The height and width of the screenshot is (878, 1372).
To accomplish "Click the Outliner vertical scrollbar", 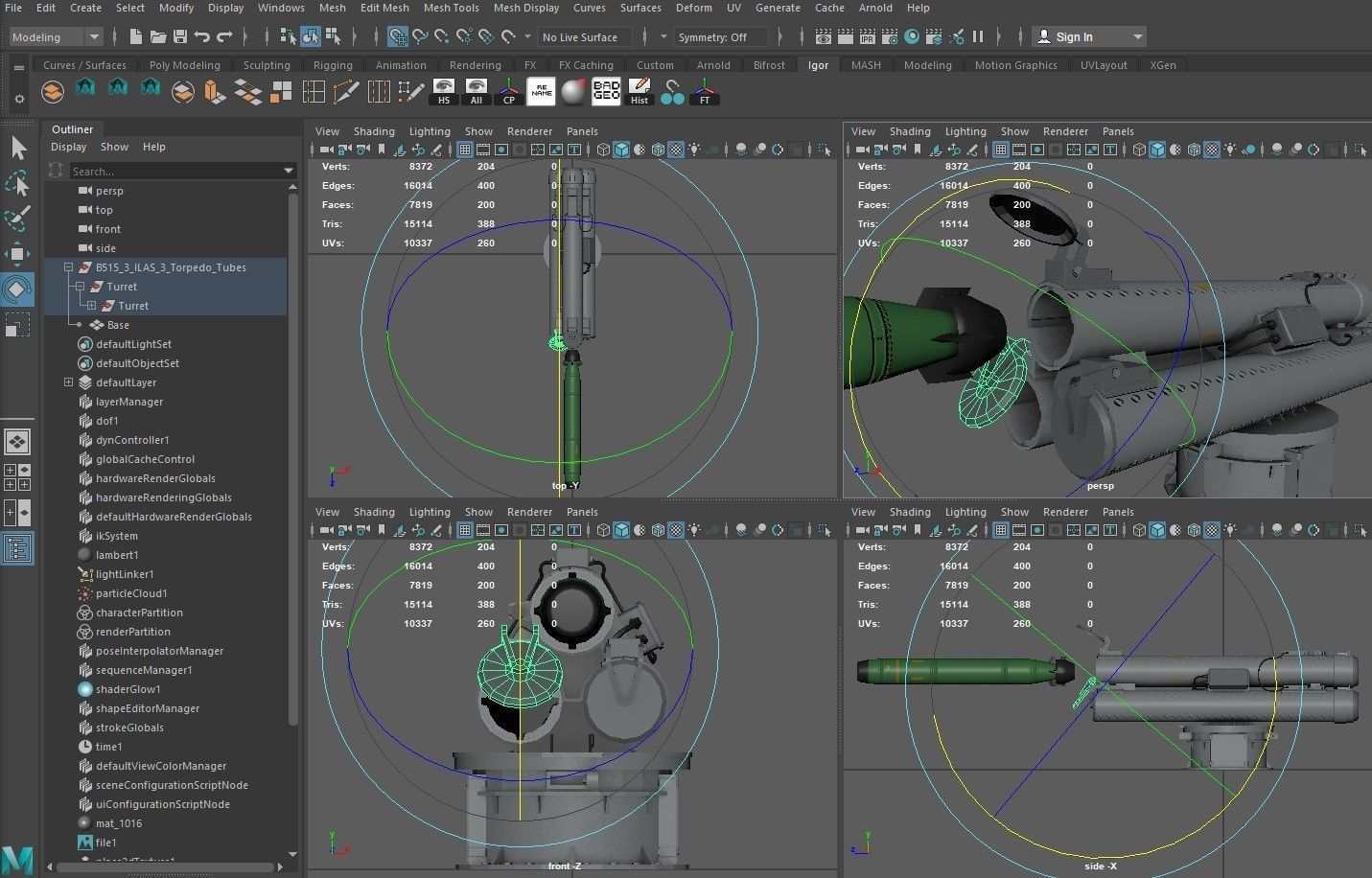I will pos(292,460).
